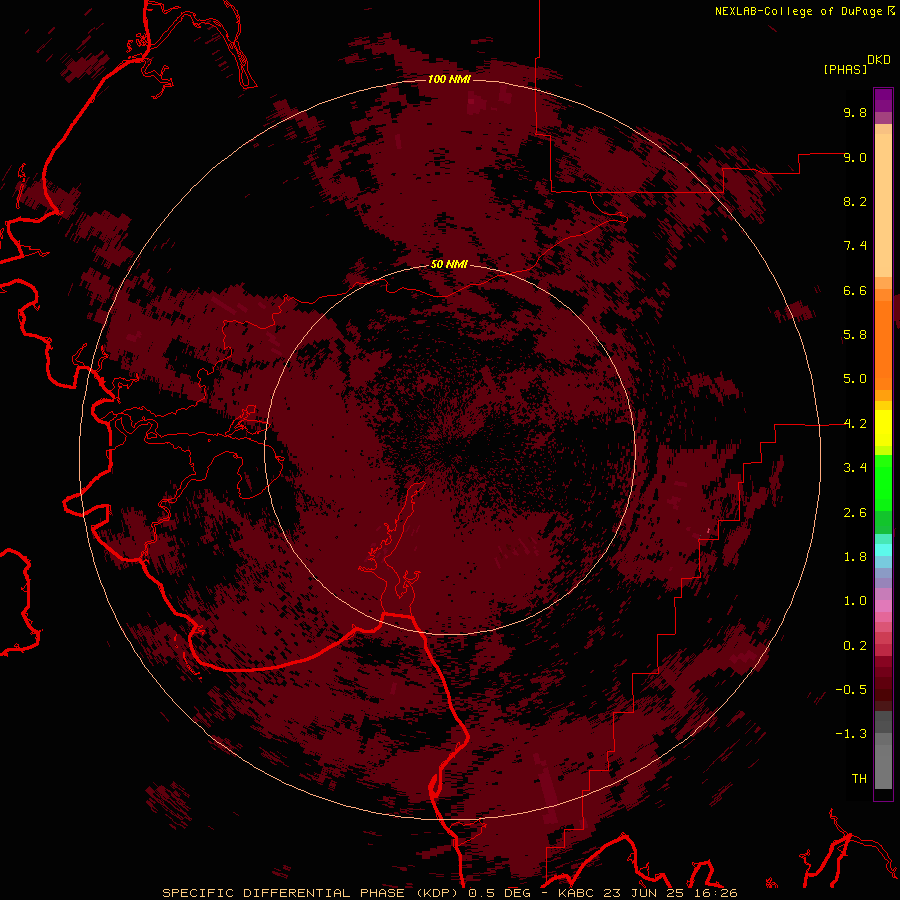Click the KABC radar site identifier
The width and height of the screenshot is (900, 900).
pyautogui.click(x=577, y=893)
